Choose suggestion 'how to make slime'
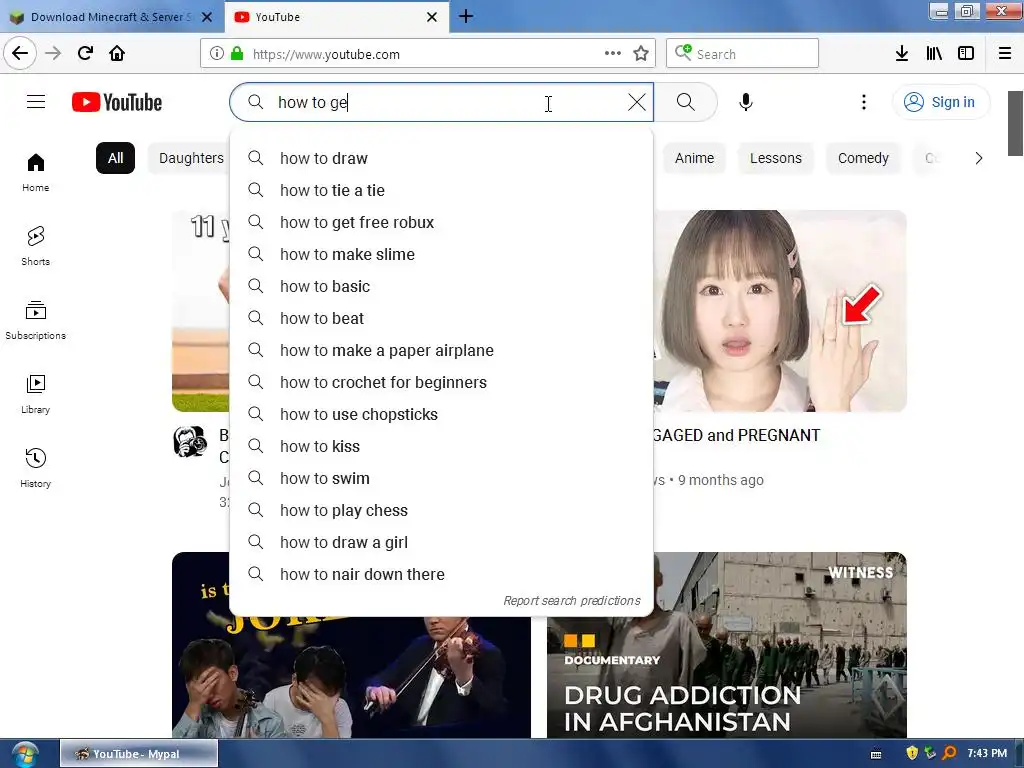Viewport: 1024px width, 768px height. tap(441, 254)
